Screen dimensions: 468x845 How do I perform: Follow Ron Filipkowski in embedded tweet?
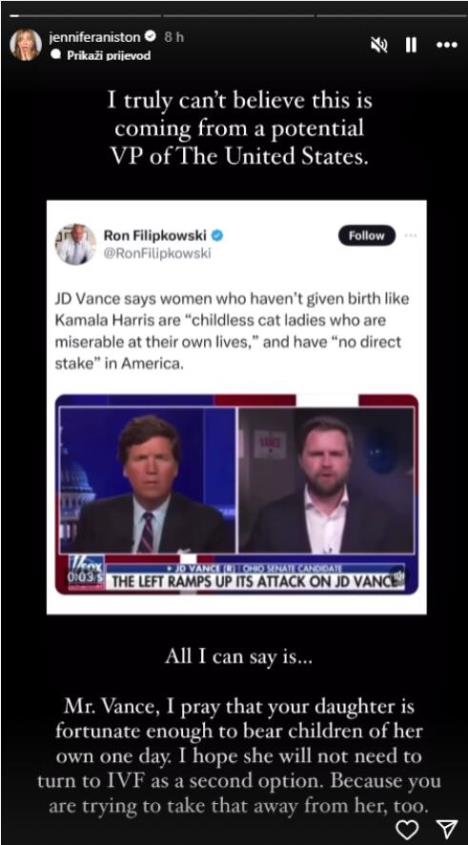click(367, 236)
